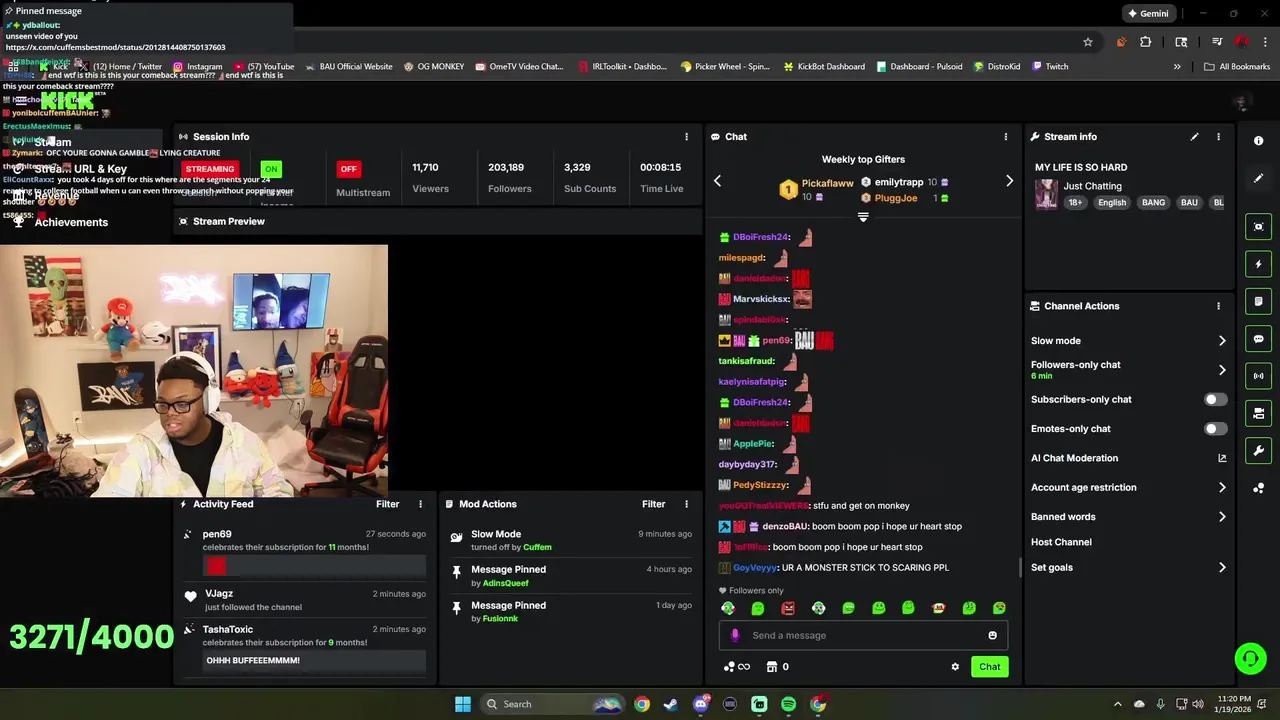Open emoji picker in message box

(x=992, y=635)
